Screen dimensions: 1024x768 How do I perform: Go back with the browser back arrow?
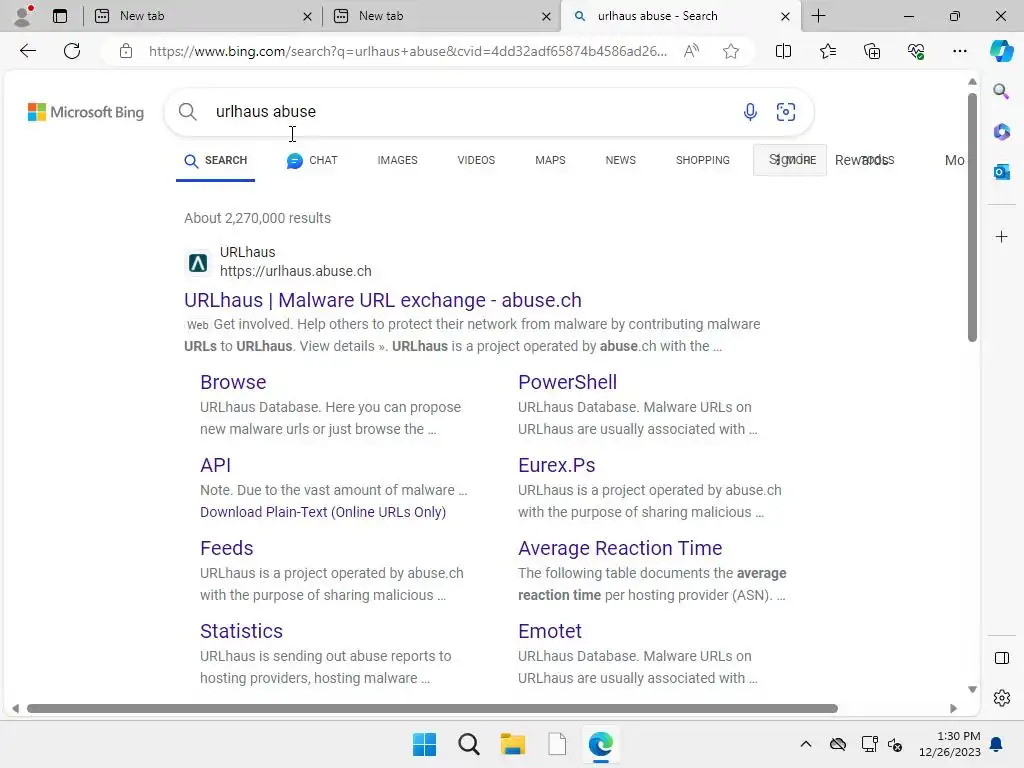point(27,51)
